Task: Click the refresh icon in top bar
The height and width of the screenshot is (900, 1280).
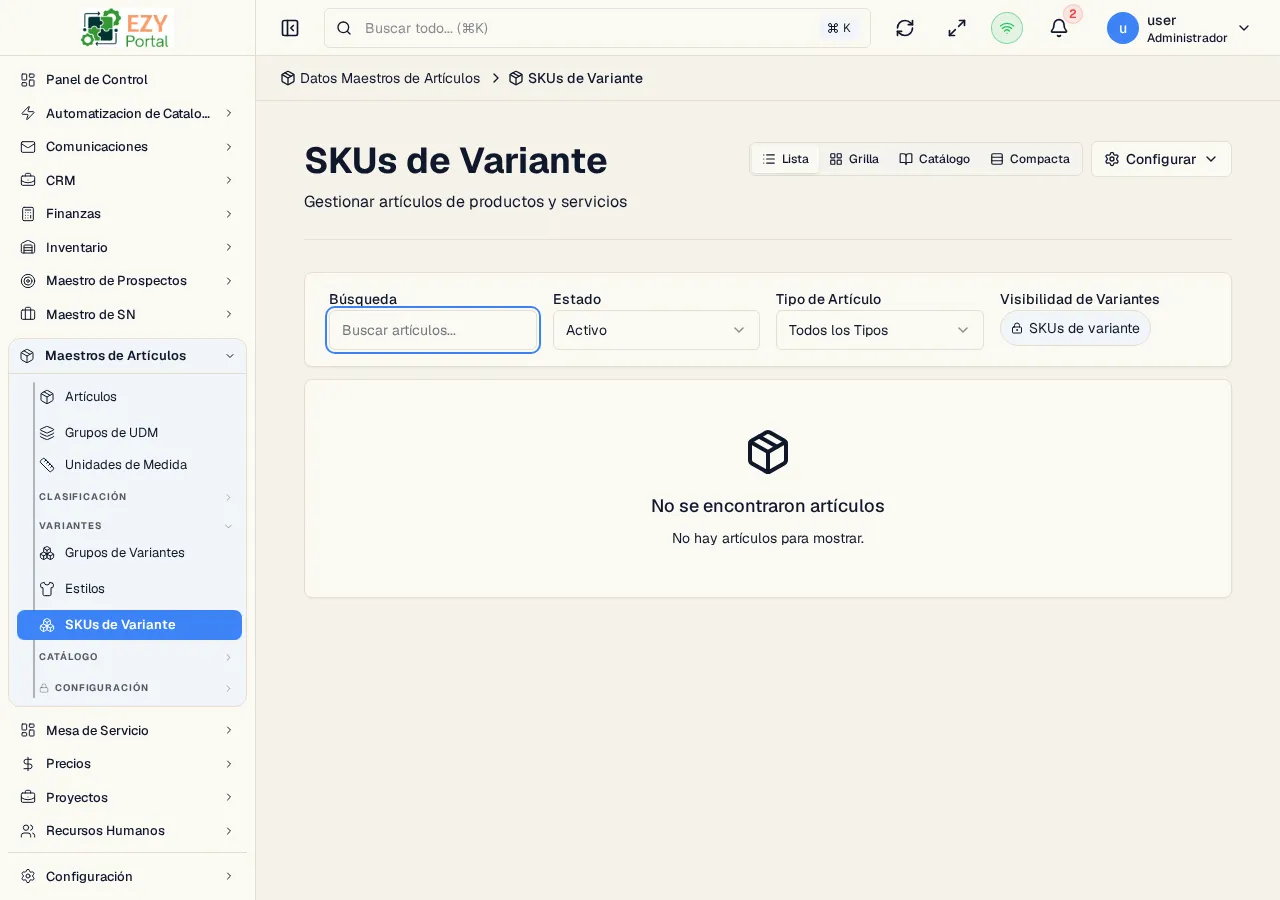Action: pyautogui.click(x=905, y=28)
